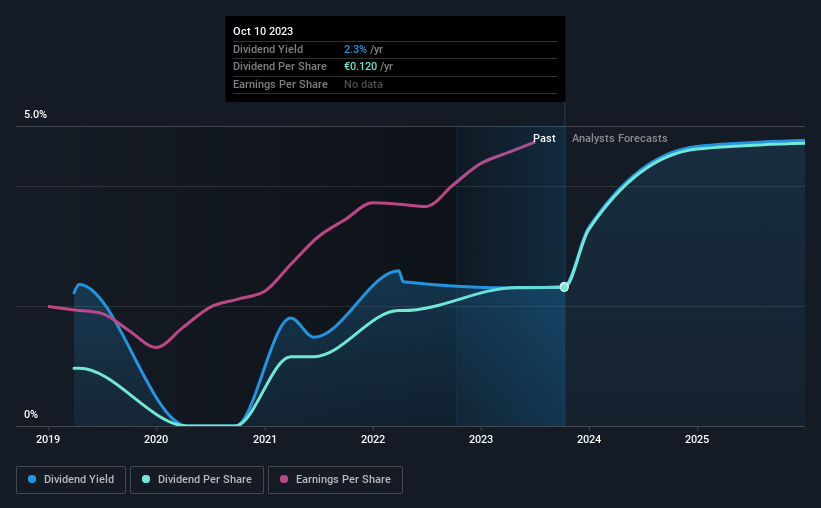
Task: Select the 2021 x-axis label
Action: tap(264, 439)
